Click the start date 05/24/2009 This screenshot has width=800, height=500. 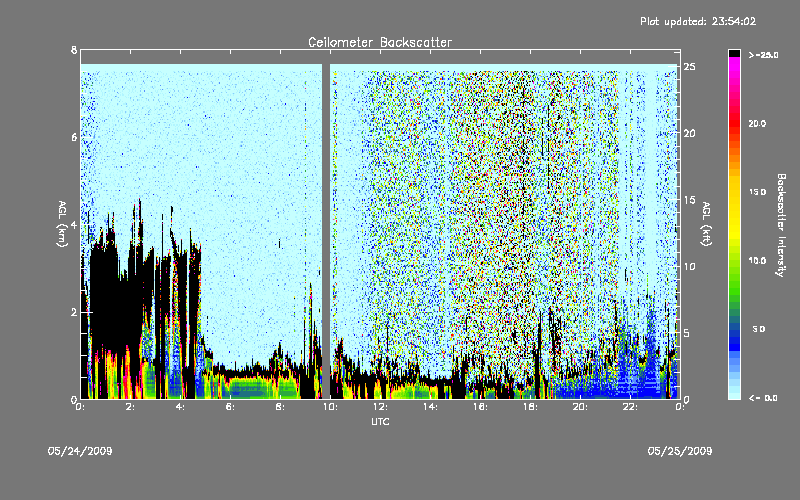[80, 451]
